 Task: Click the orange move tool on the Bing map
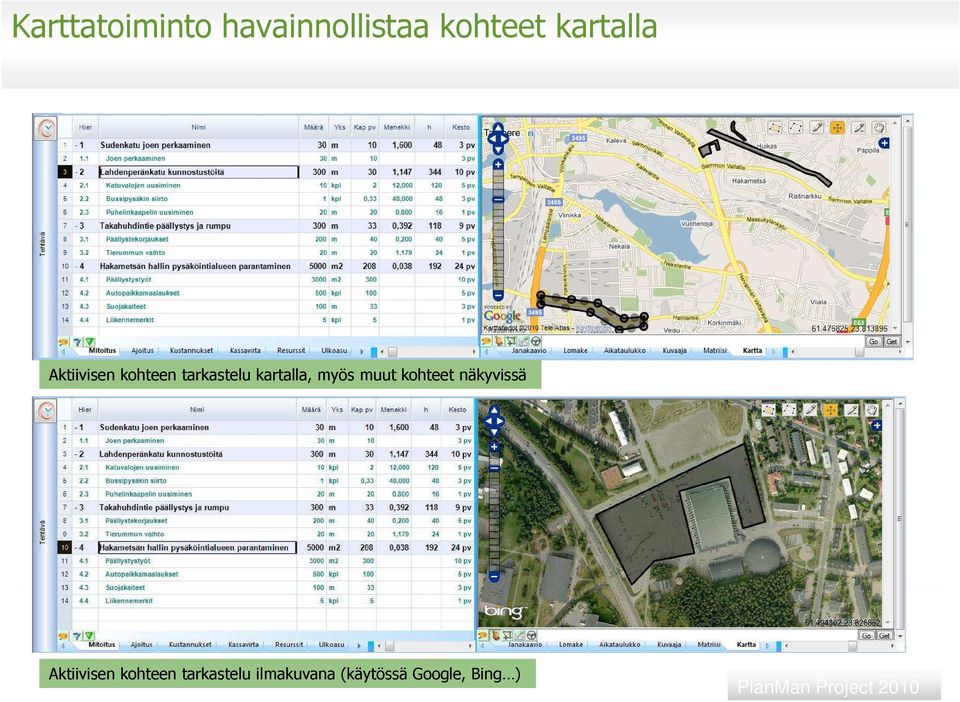click(830, 409)
